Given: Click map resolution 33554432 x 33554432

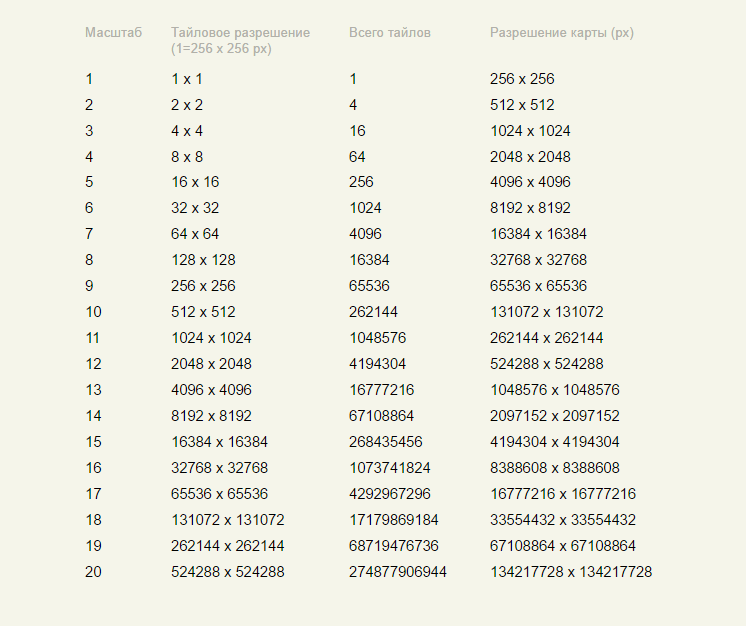Looking at the screenshot, I should [562, 520].
